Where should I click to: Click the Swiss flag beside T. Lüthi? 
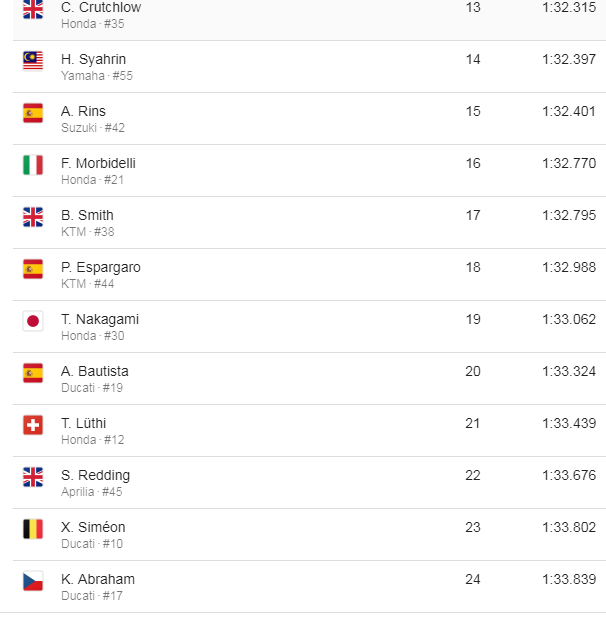(33, 425)
